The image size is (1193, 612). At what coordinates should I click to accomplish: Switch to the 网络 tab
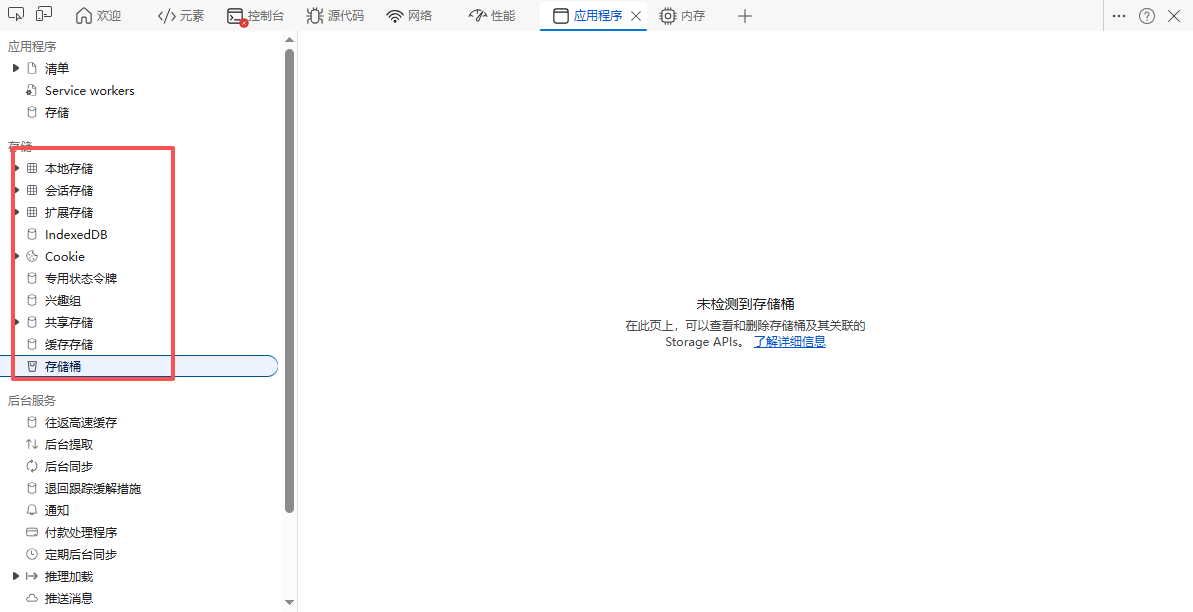pos(410,16)
